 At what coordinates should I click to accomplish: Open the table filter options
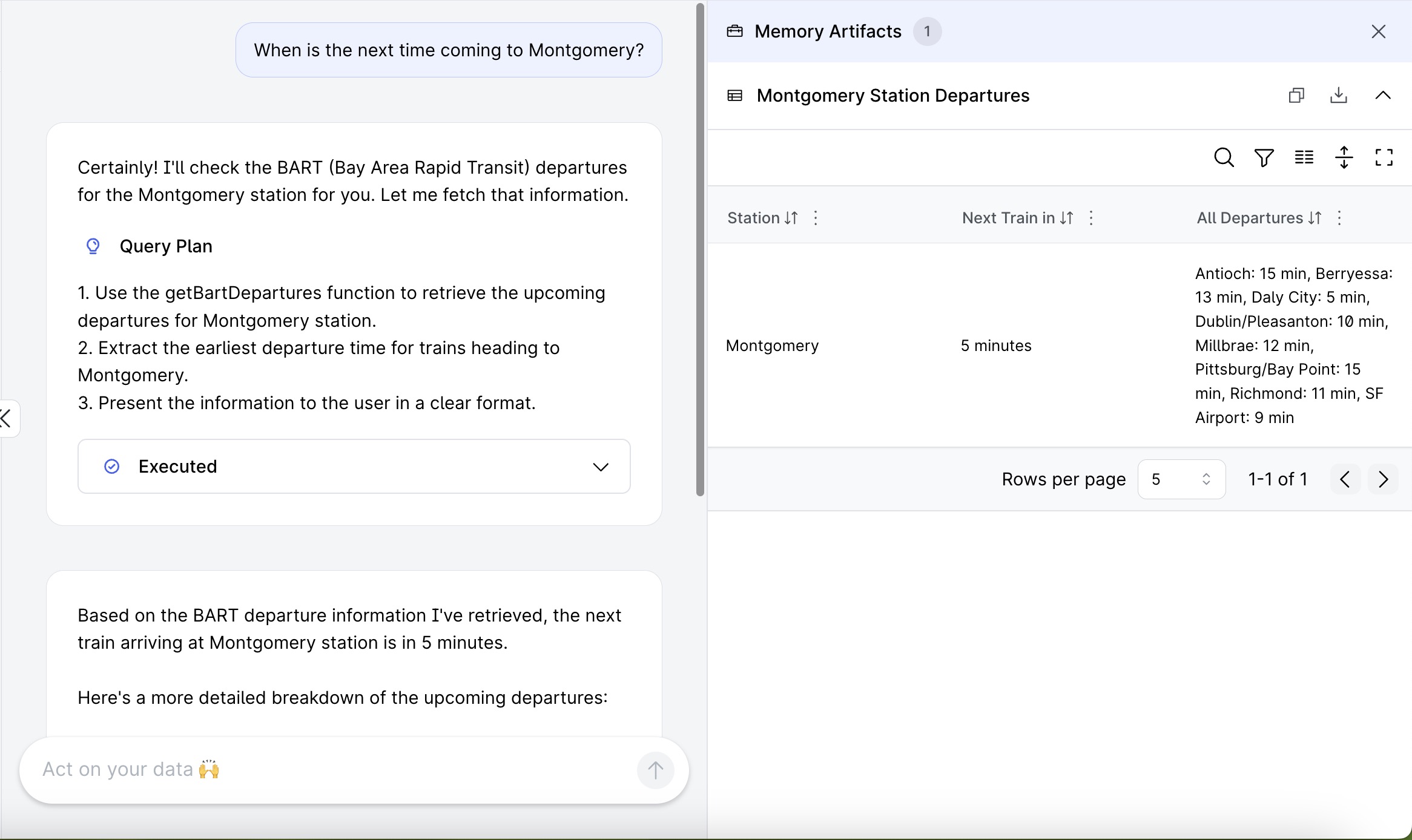click(x=1264, y=157)
